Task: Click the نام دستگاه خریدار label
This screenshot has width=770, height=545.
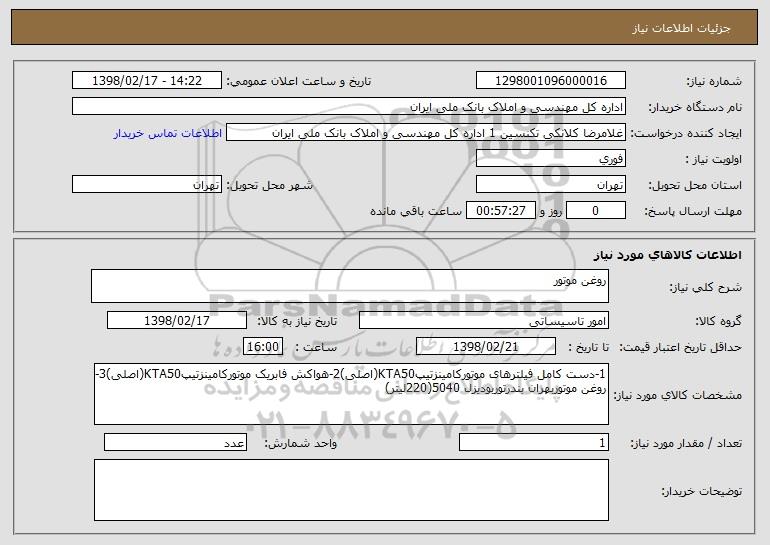Action: click(695, 107)
